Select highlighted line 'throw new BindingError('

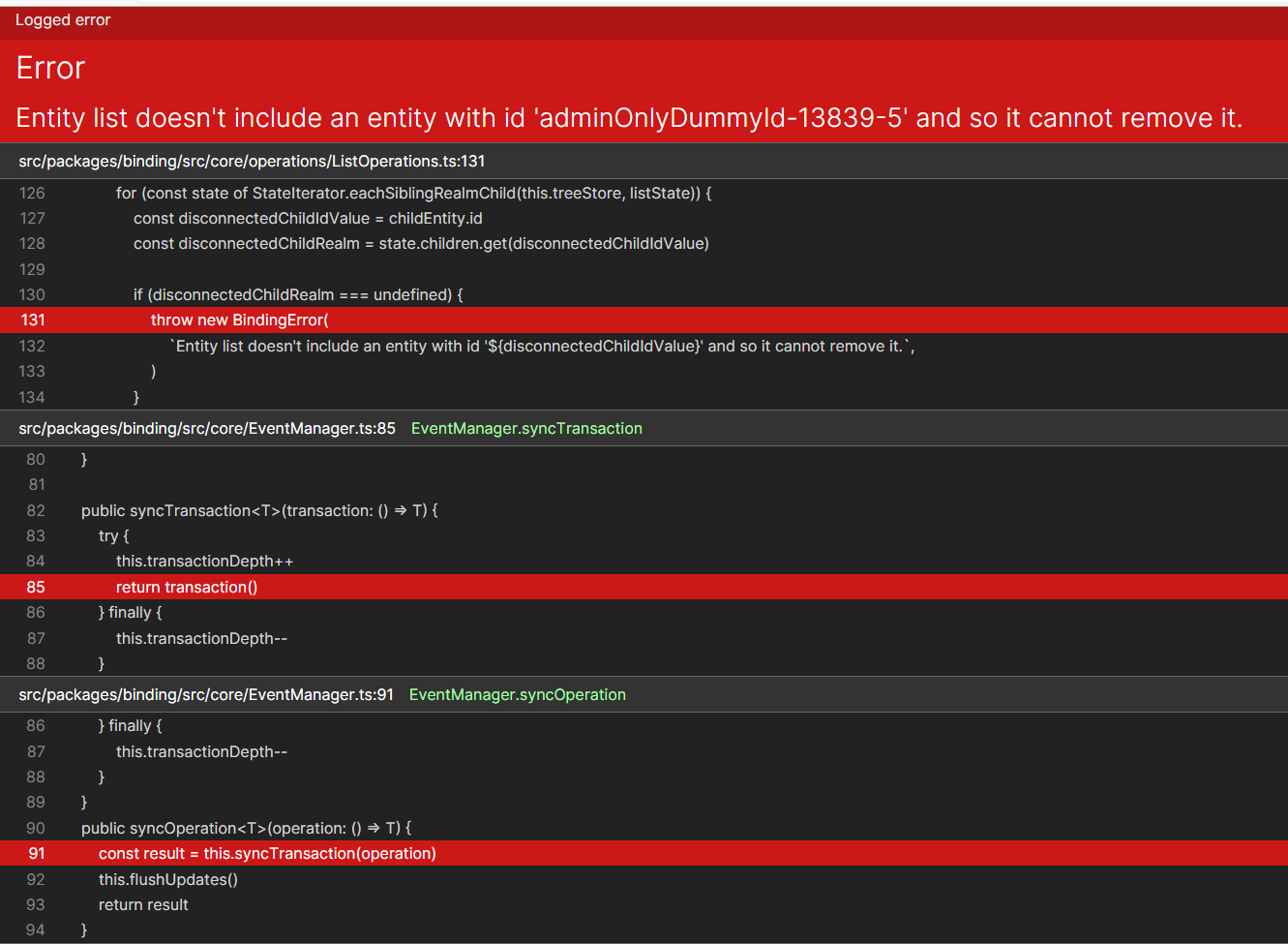[644, 320]
